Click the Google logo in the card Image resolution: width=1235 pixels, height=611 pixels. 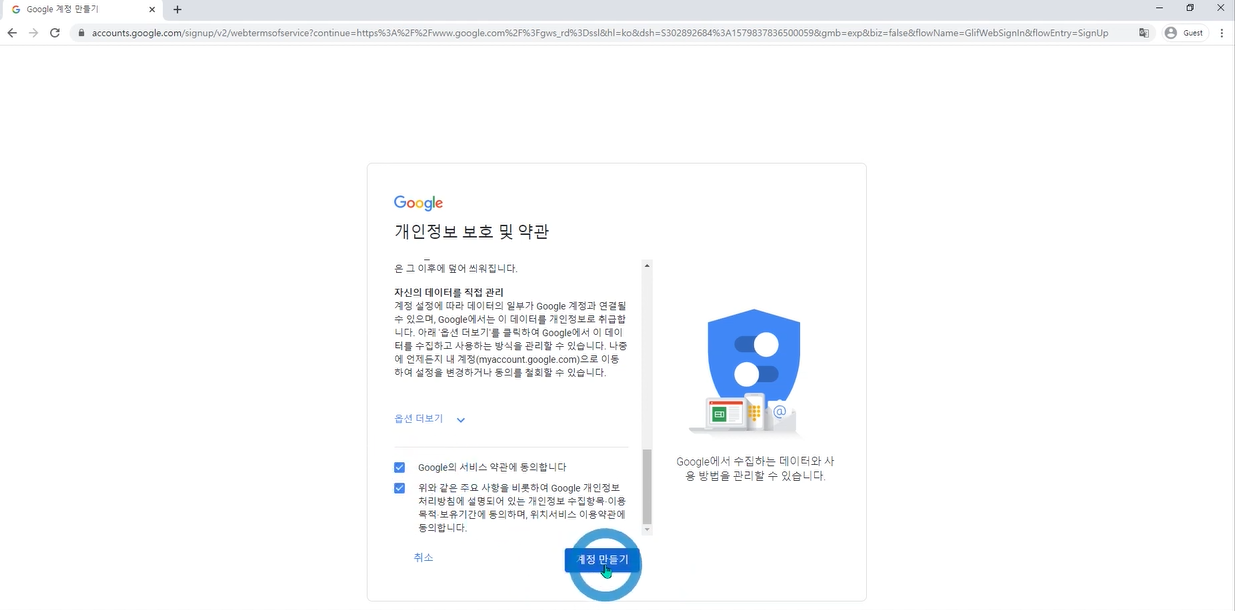pos(418,203)
